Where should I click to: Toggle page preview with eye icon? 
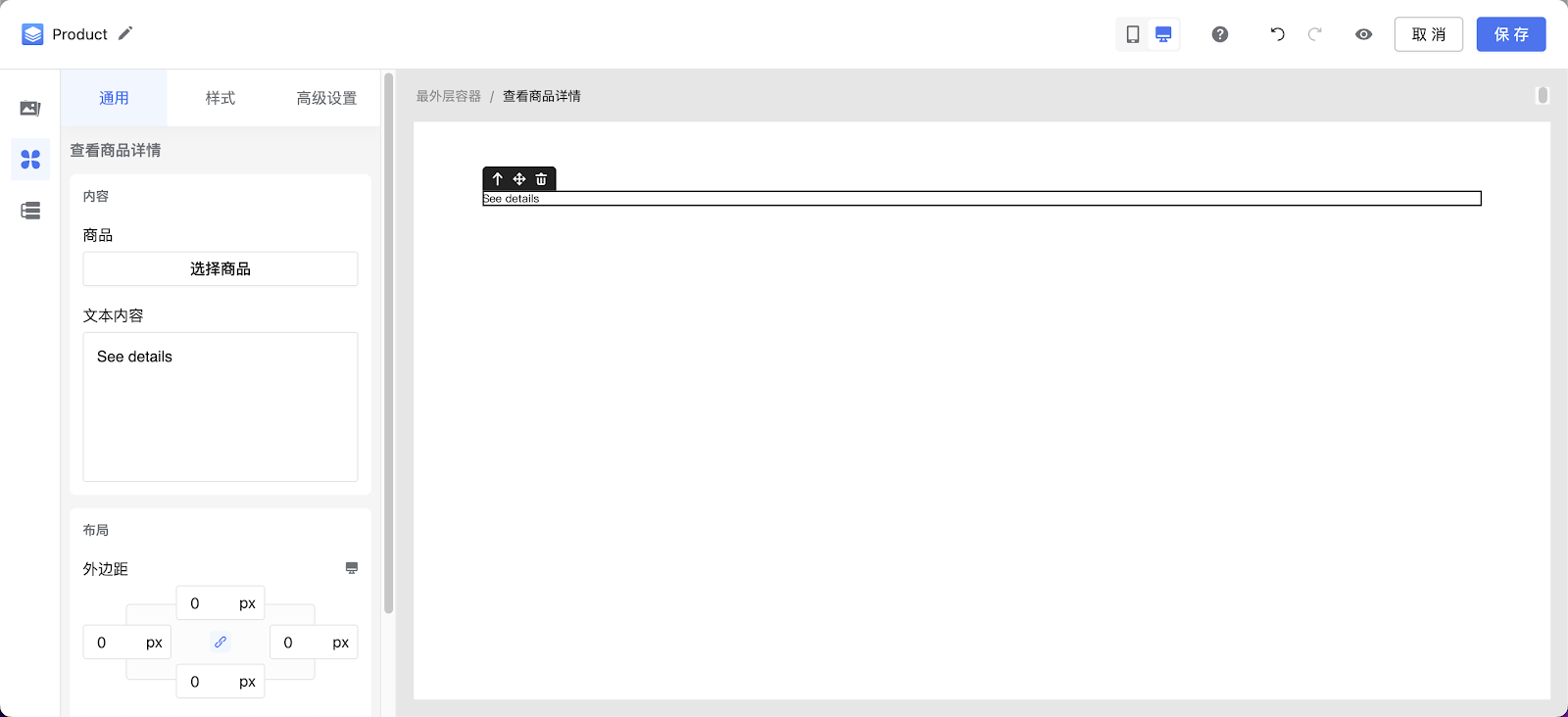(1363, 34)
